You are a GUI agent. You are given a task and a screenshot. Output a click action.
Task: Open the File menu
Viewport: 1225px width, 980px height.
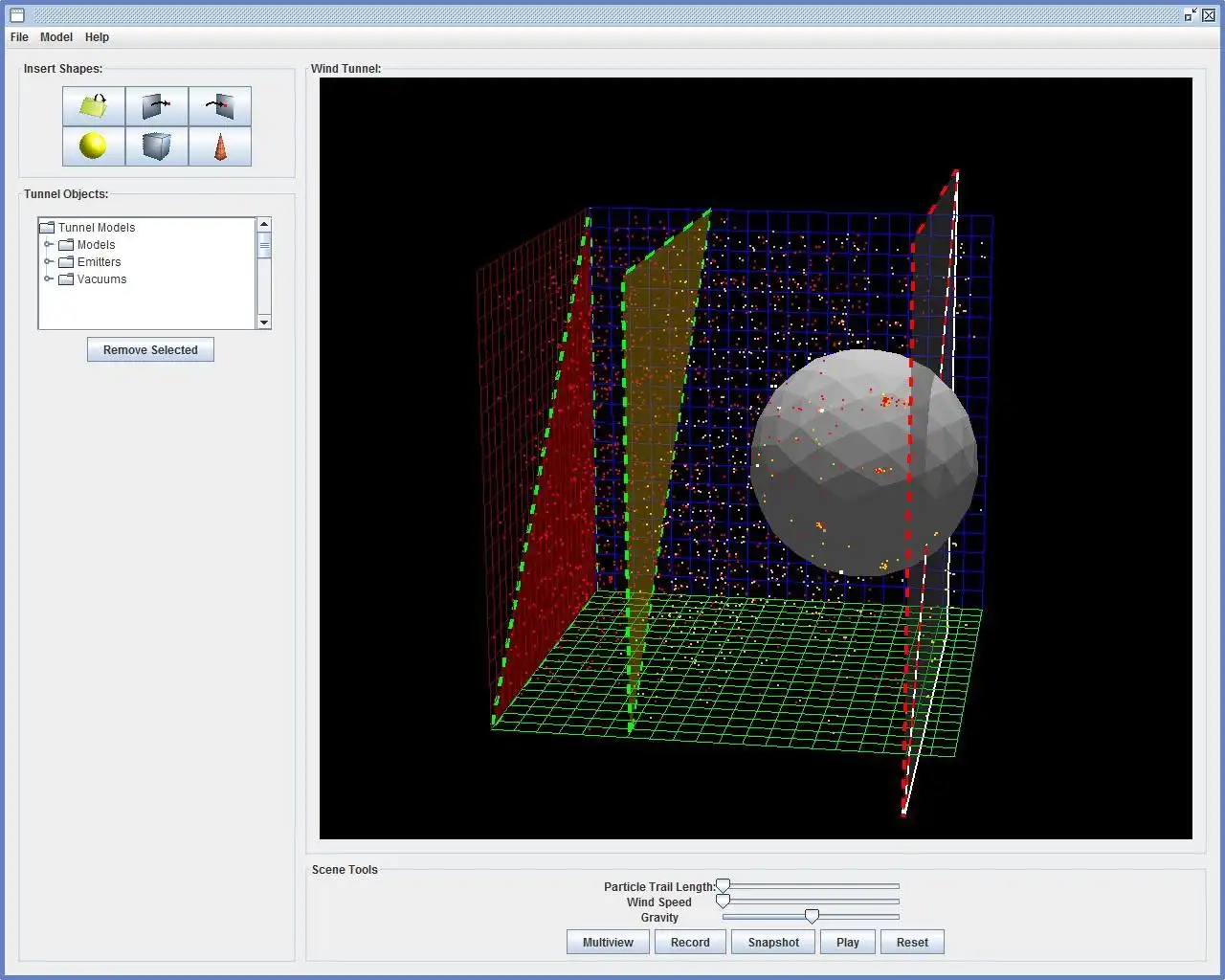[x=19, y=37]
